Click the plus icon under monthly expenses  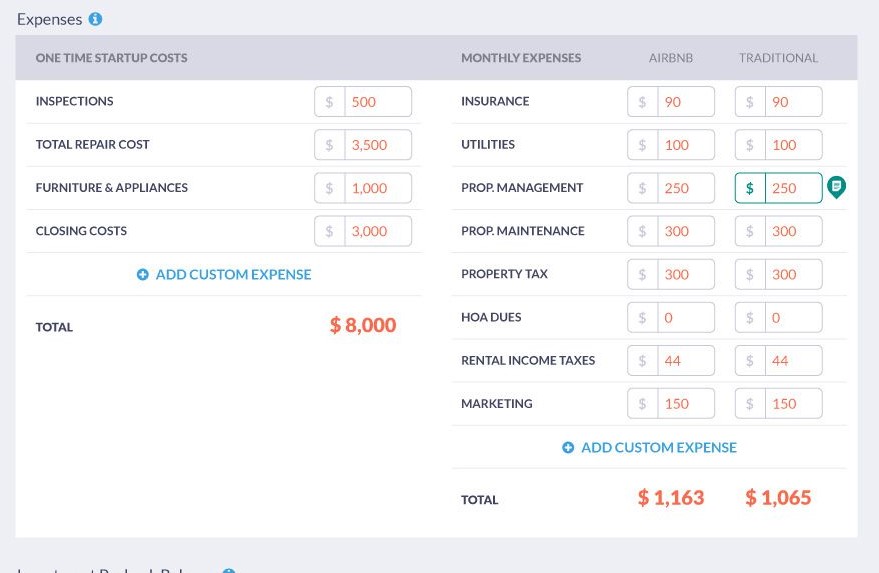coord(568,448)
